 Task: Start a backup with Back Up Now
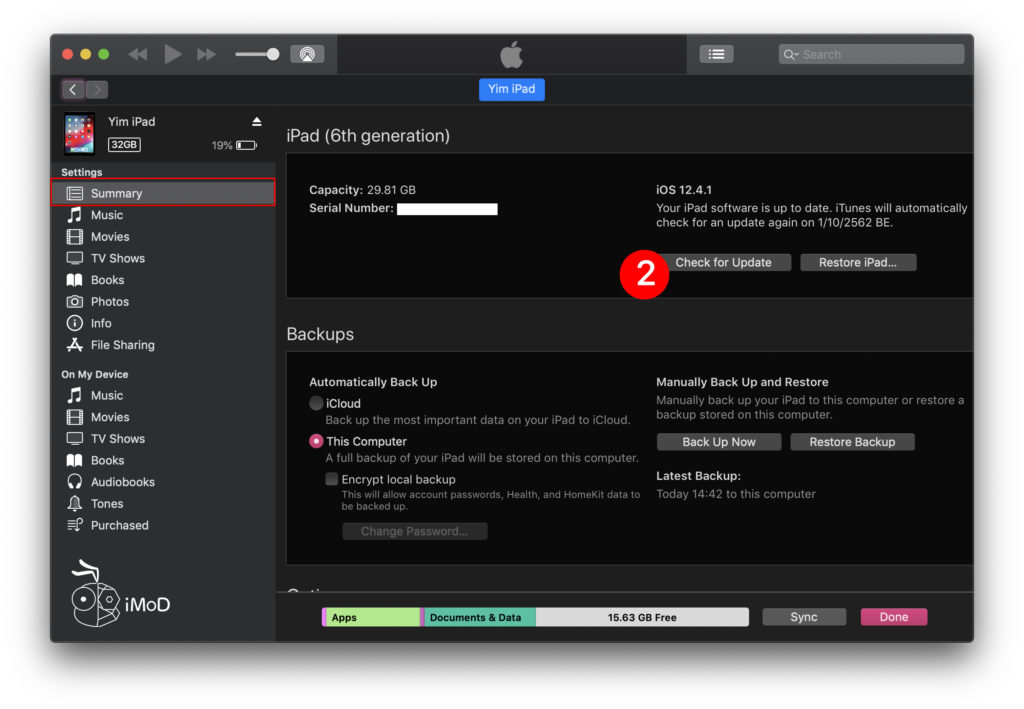pos(718,441)
